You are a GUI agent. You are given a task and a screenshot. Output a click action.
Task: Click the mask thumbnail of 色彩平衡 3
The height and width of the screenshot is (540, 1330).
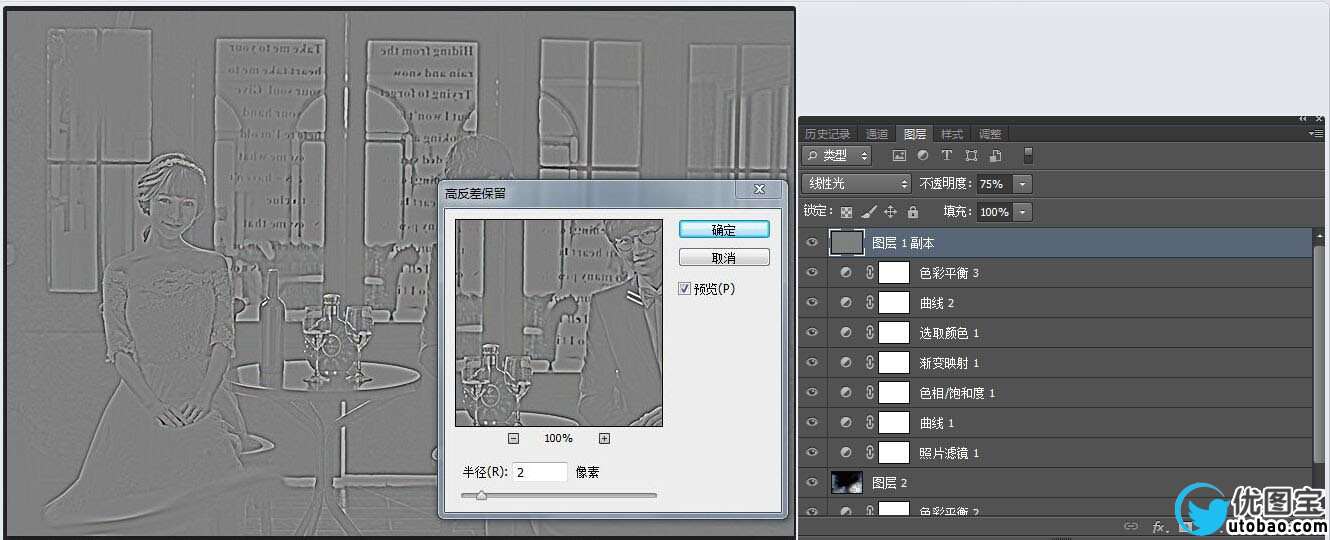click(893, 273)
